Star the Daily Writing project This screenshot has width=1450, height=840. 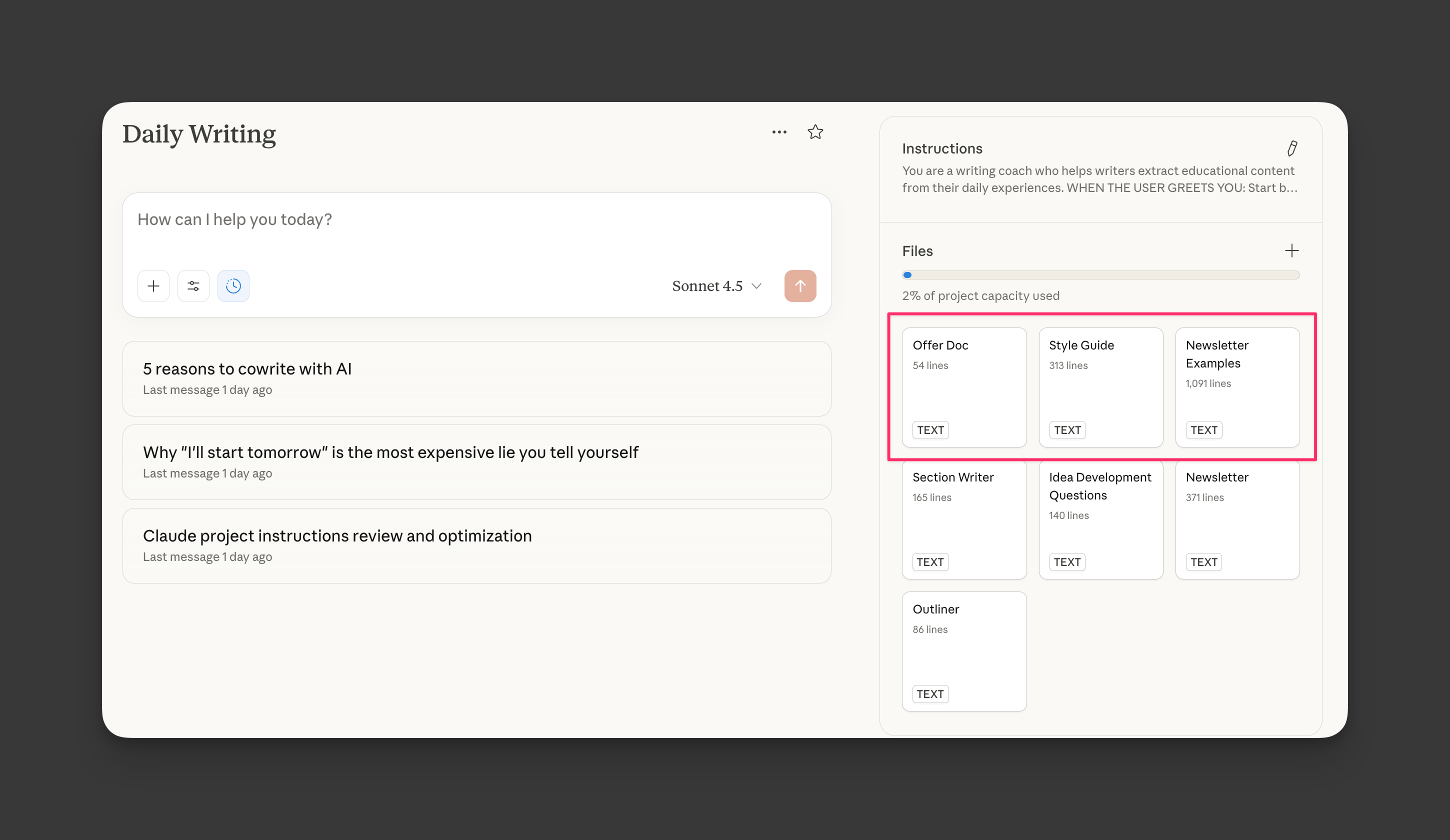(x=815, y=132)
